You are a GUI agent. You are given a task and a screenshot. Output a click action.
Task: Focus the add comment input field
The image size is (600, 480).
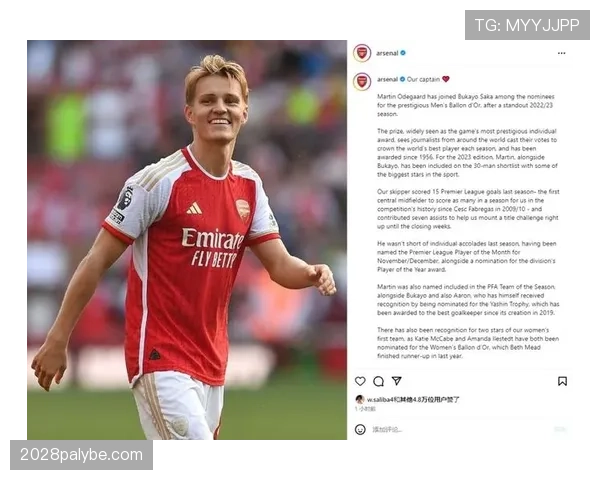tap(459, 429)
